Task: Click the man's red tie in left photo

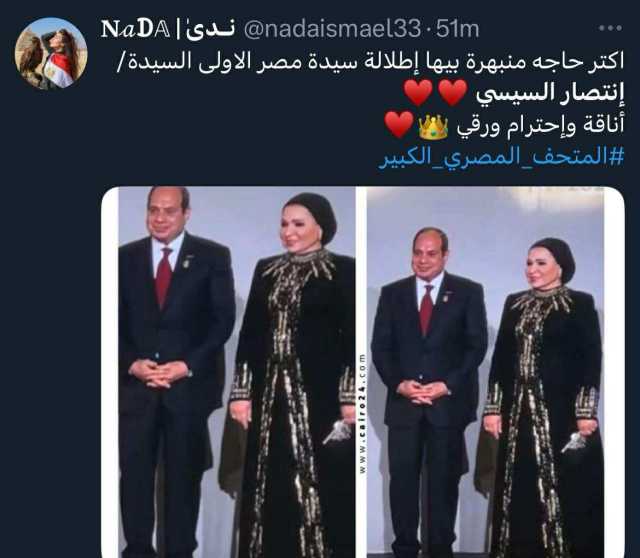Action: tap(164, 276)
